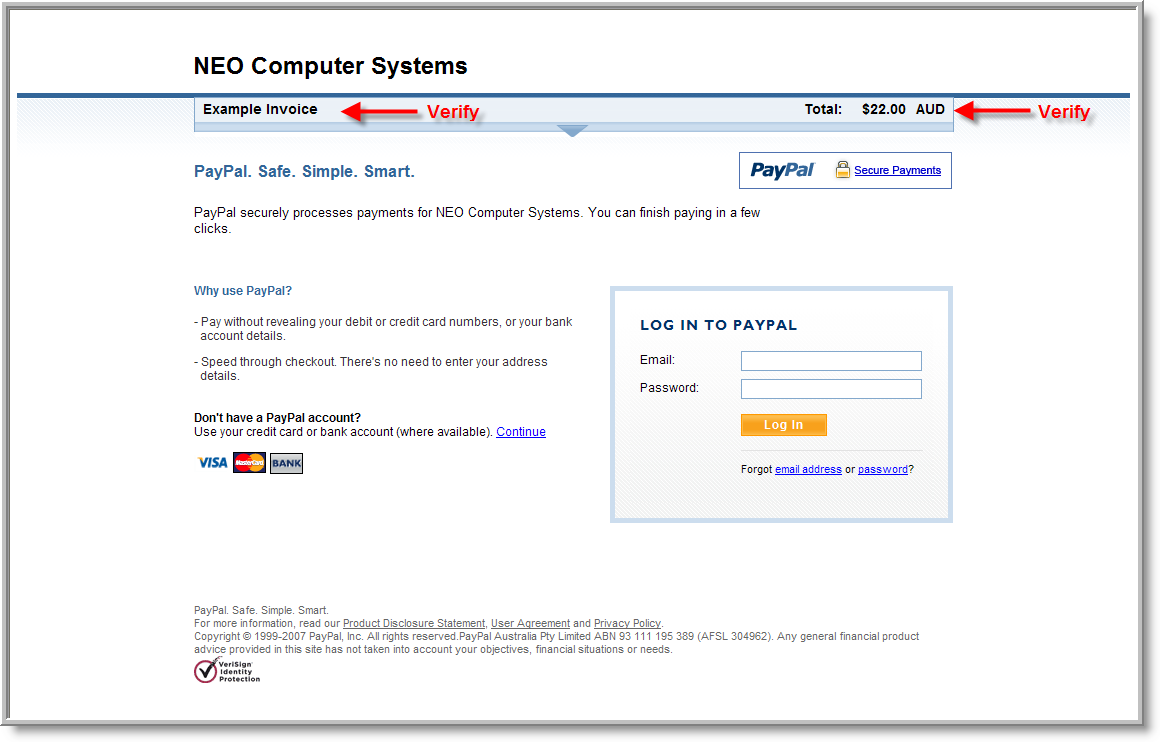The height and width of the screenshot is (742, 1160).
Task: Open the Secure Payments link
Action: click(897, 171)
